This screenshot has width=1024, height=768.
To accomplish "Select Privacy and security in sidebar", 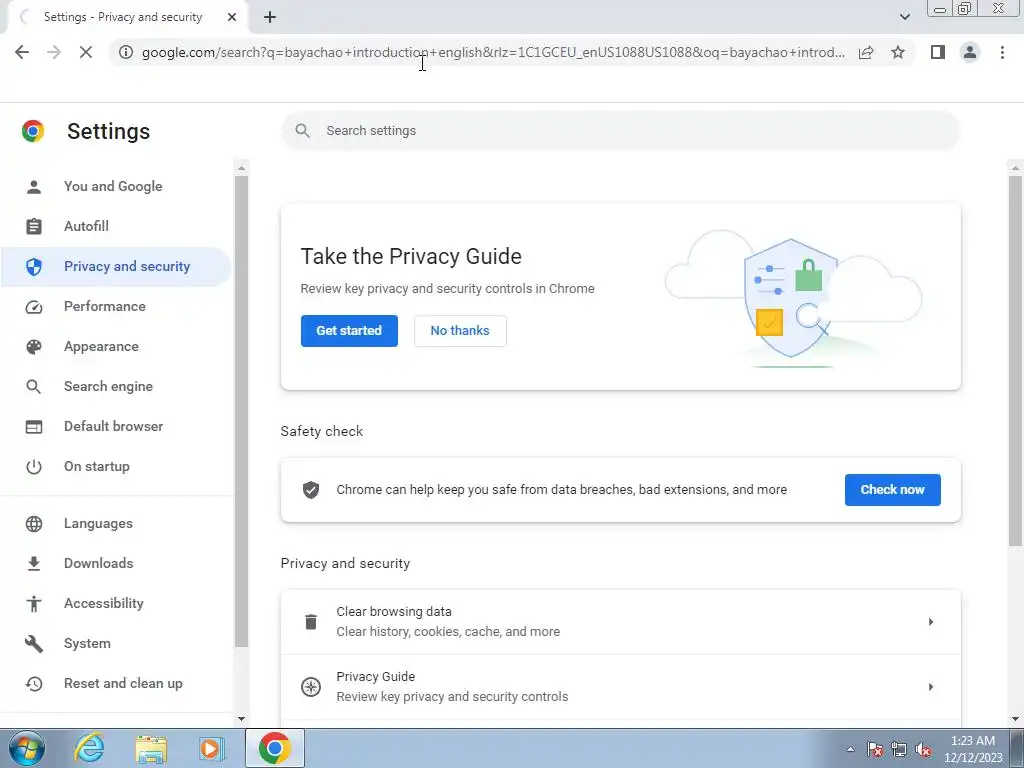I will click(x=116, y=266).
